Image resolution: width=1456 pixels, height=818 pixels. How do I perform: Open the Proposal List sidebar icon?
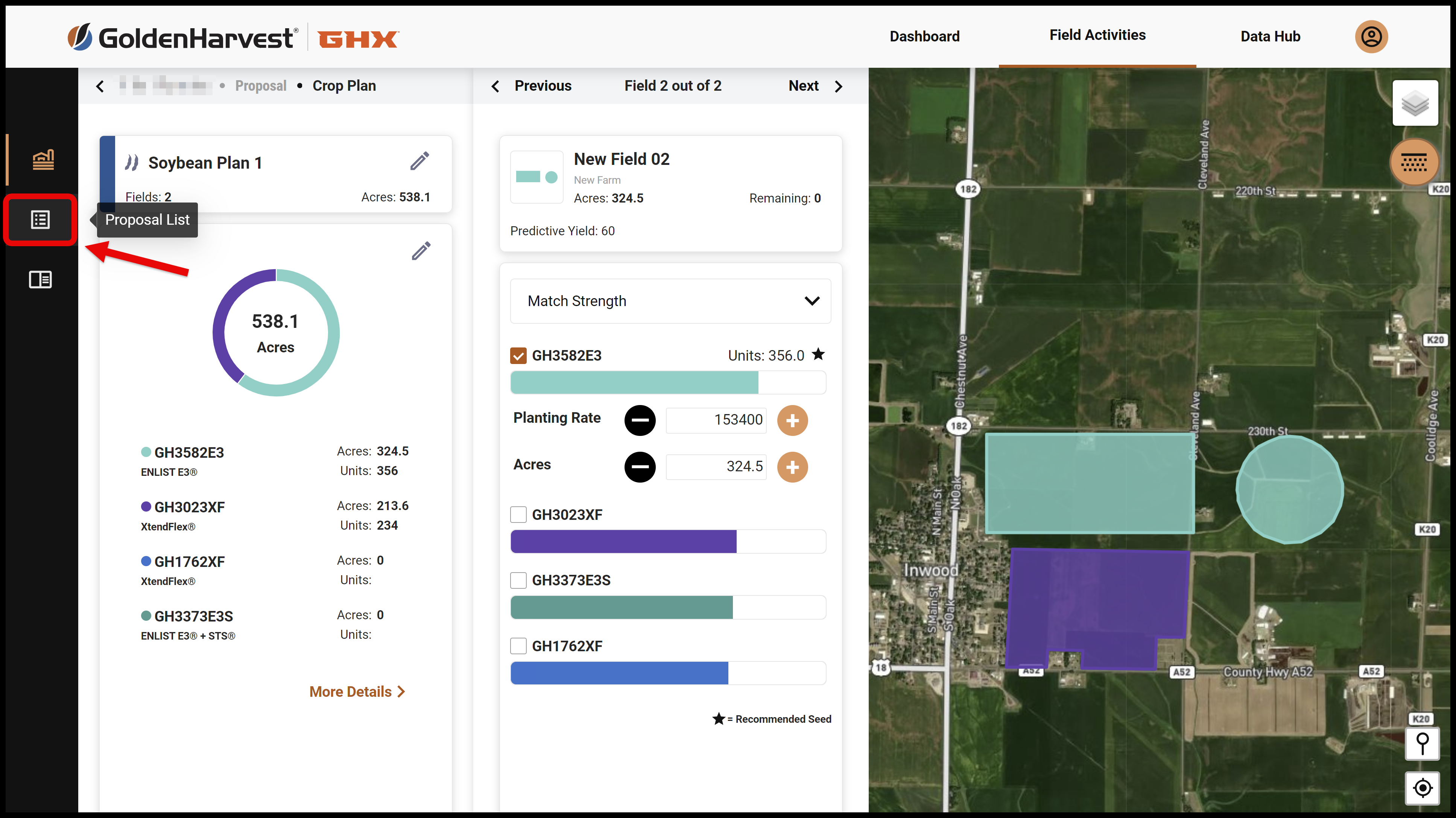coord(40,219)
